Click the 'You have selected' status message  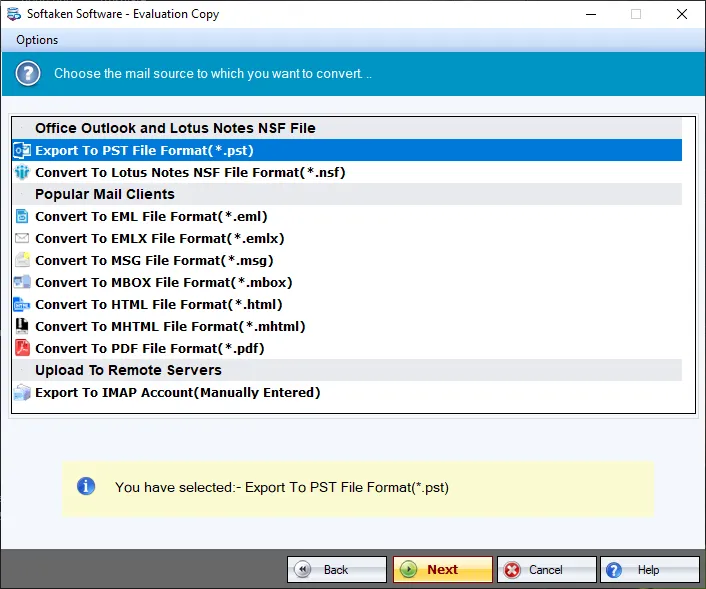[x=282, y=487]
